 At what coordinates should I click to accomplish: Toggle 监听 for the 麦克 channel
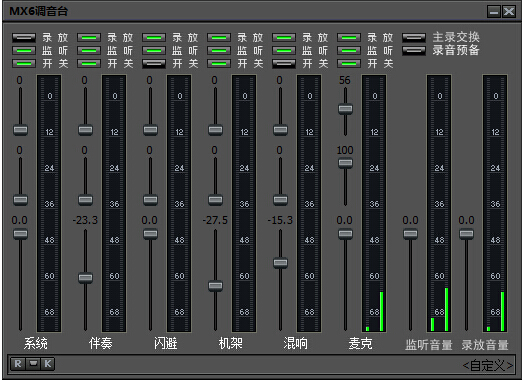pyautogui.click(x=349, y=51)
